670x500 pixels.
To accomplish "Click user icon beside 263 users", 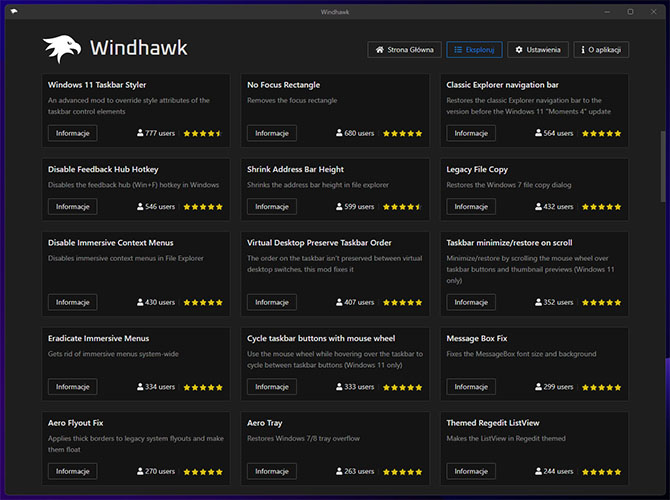I will [339, 471].
